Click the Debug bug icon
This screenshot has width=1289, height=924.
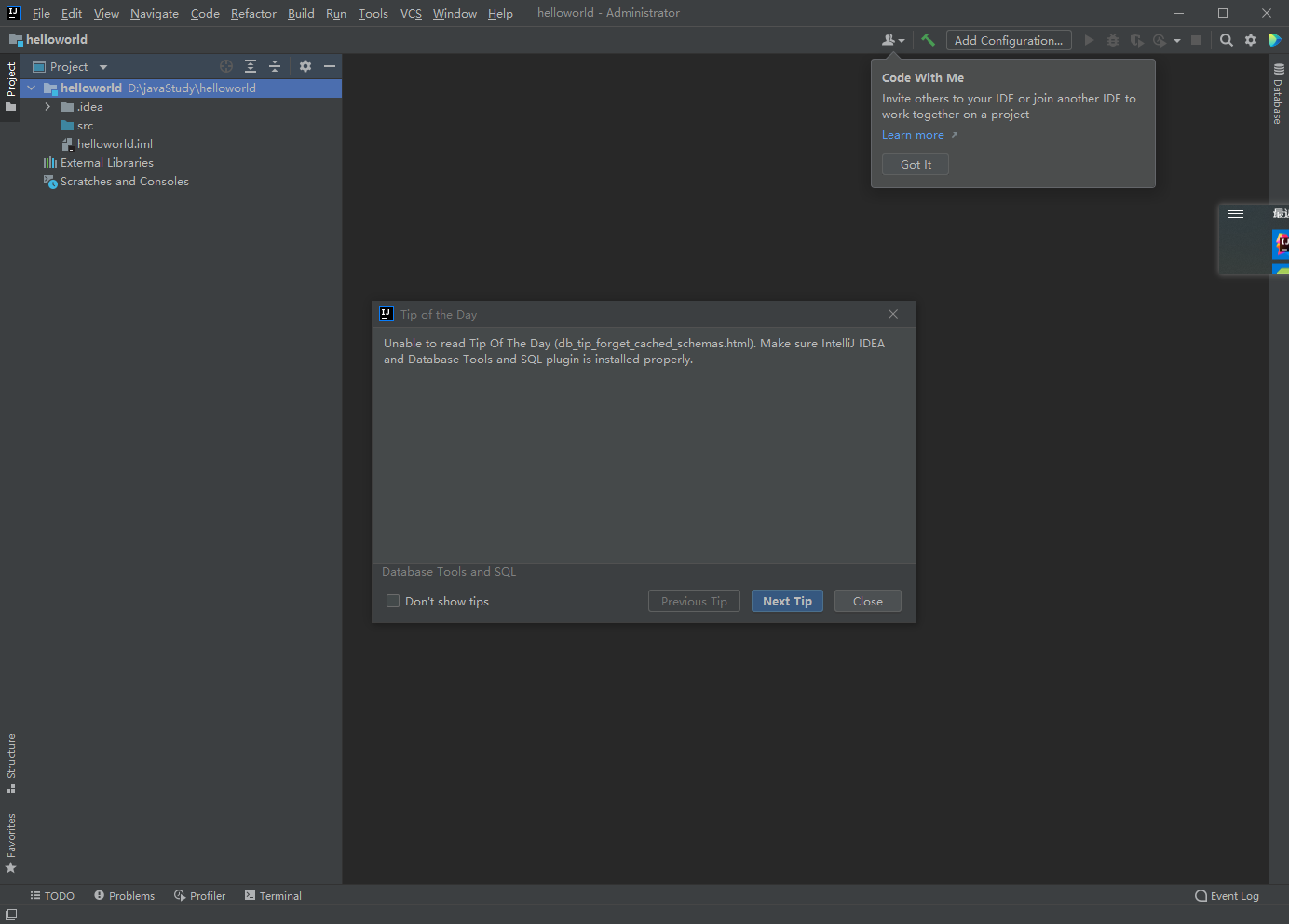1113,40
